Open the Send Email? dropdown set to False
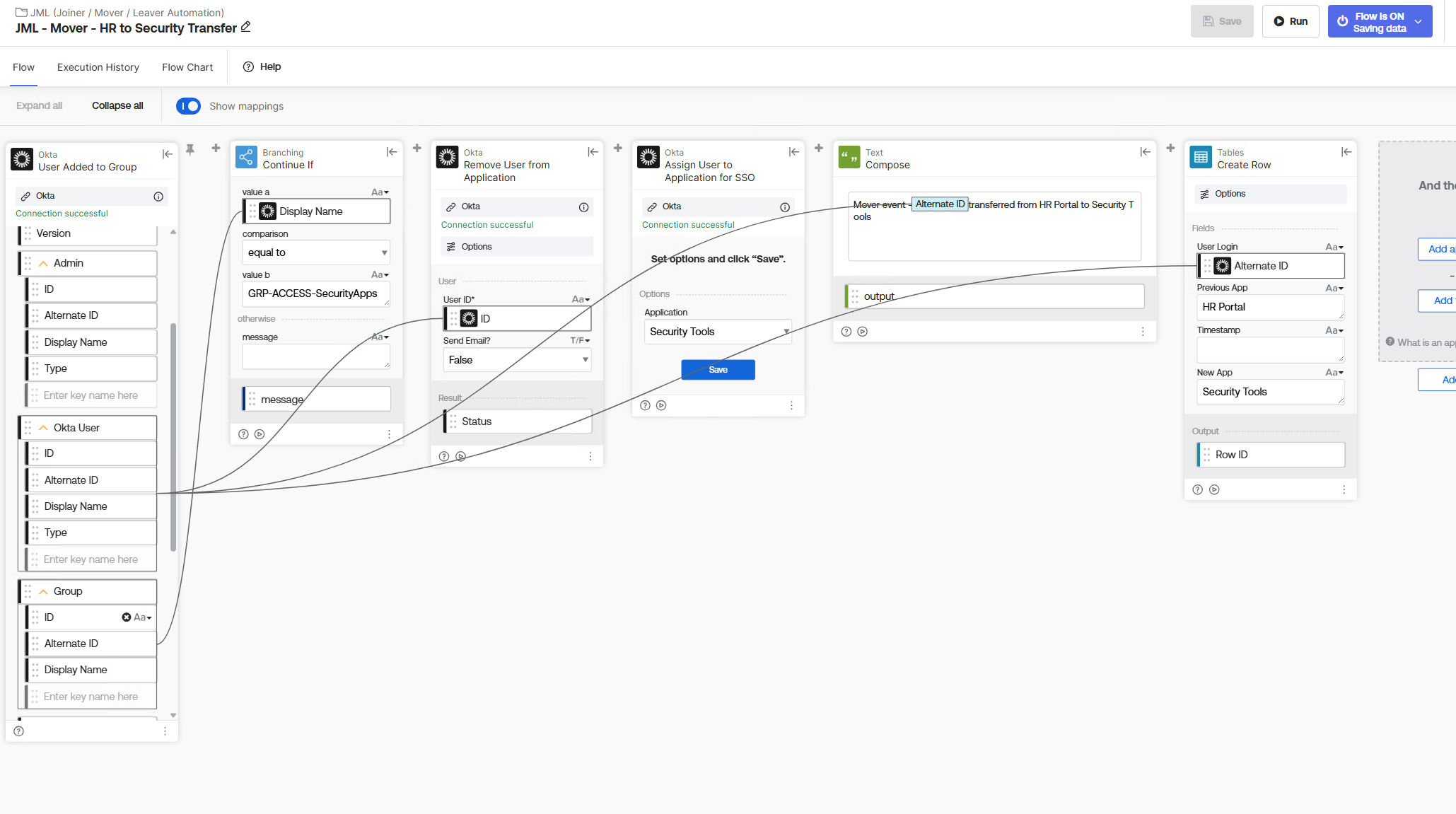Screen dimensions: 1456x814 517,360
